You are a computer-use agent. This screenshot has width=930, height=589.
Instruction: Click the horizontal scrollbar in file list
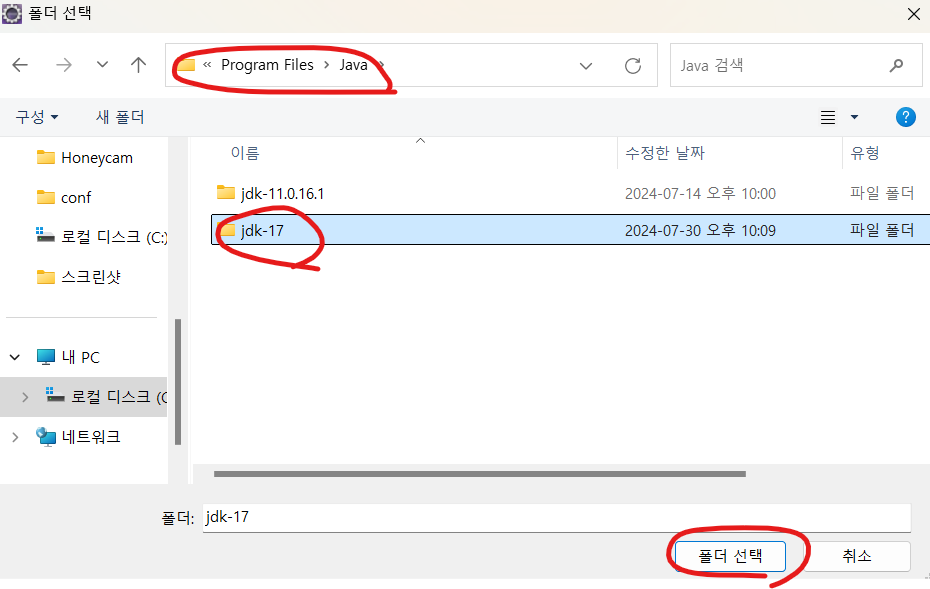pos(479,474)
